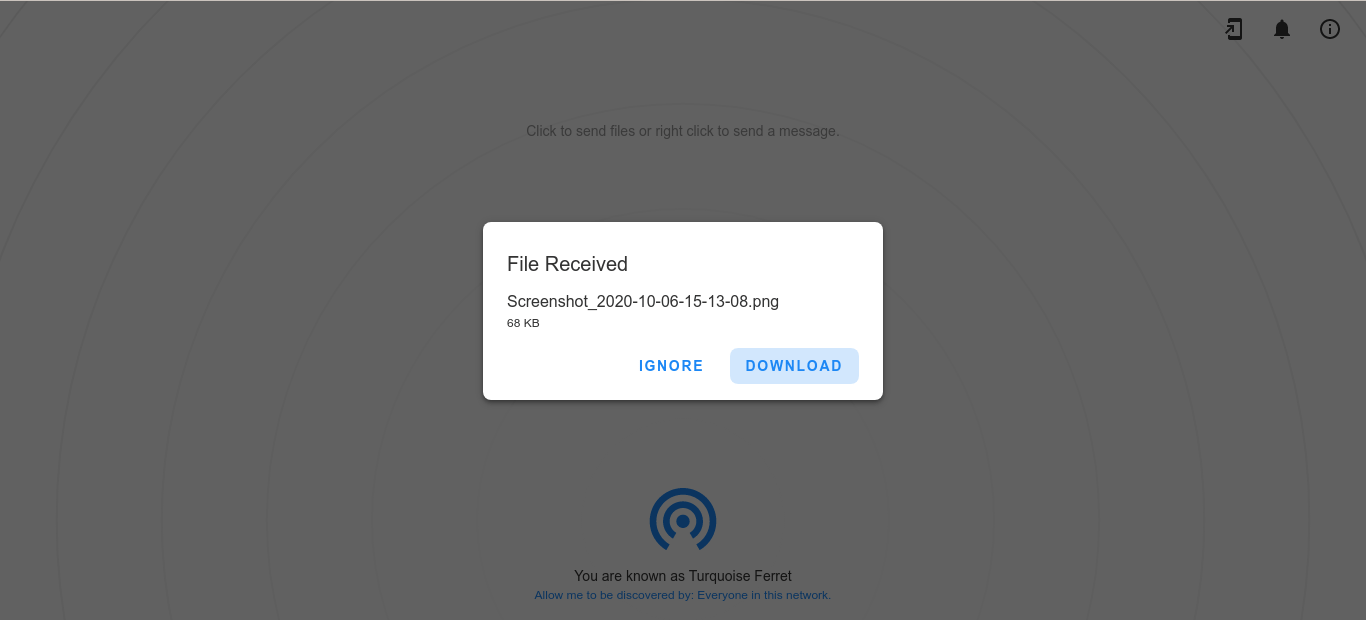Image resolution: width=1366 pixels, height=620 pixels.
Task: Click the blue Snapdrop radar logo
Action: 683,519
